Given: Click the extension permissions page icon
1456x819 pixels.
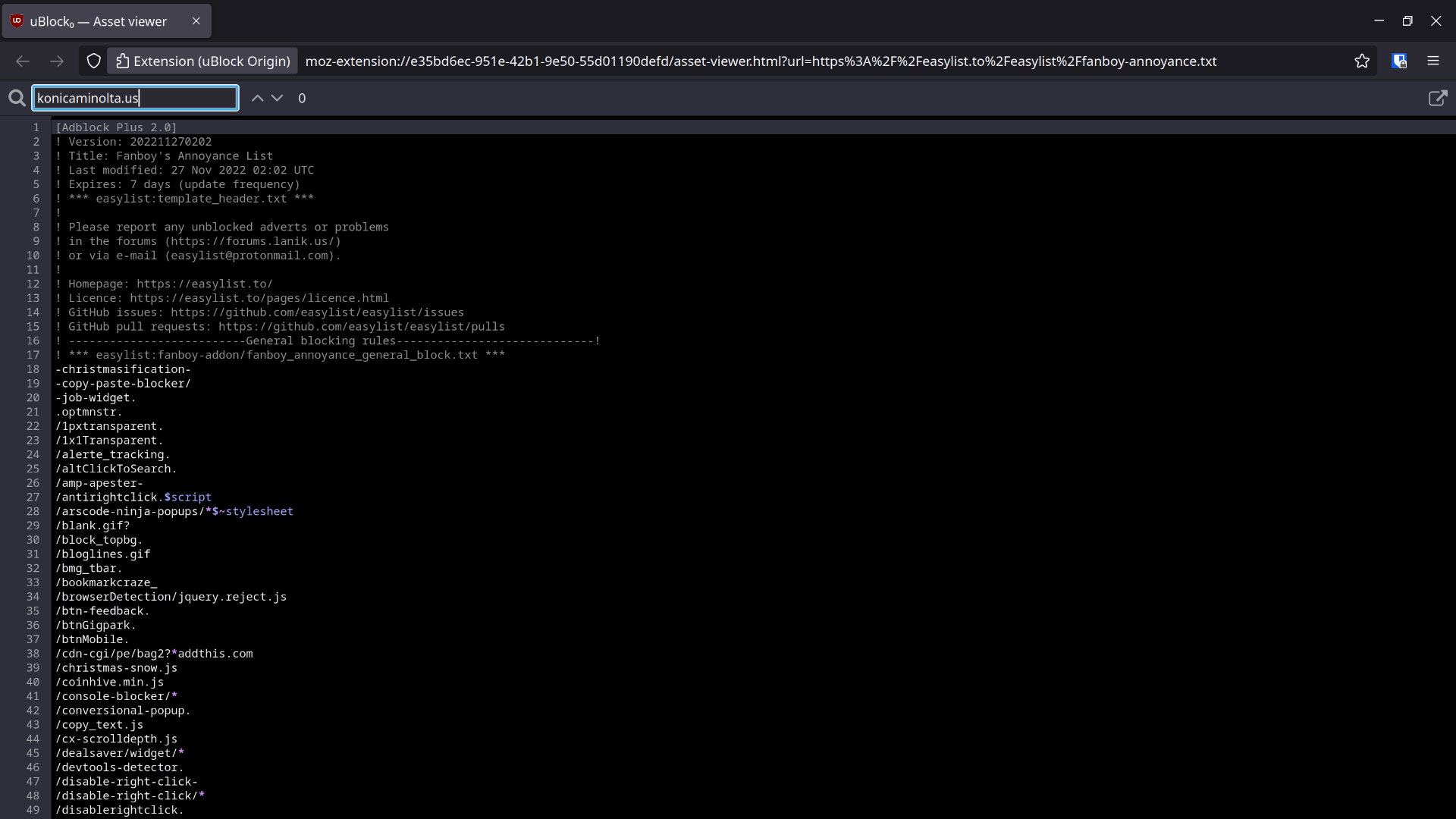Looking at the screenshot, I should tap(123, 61).
